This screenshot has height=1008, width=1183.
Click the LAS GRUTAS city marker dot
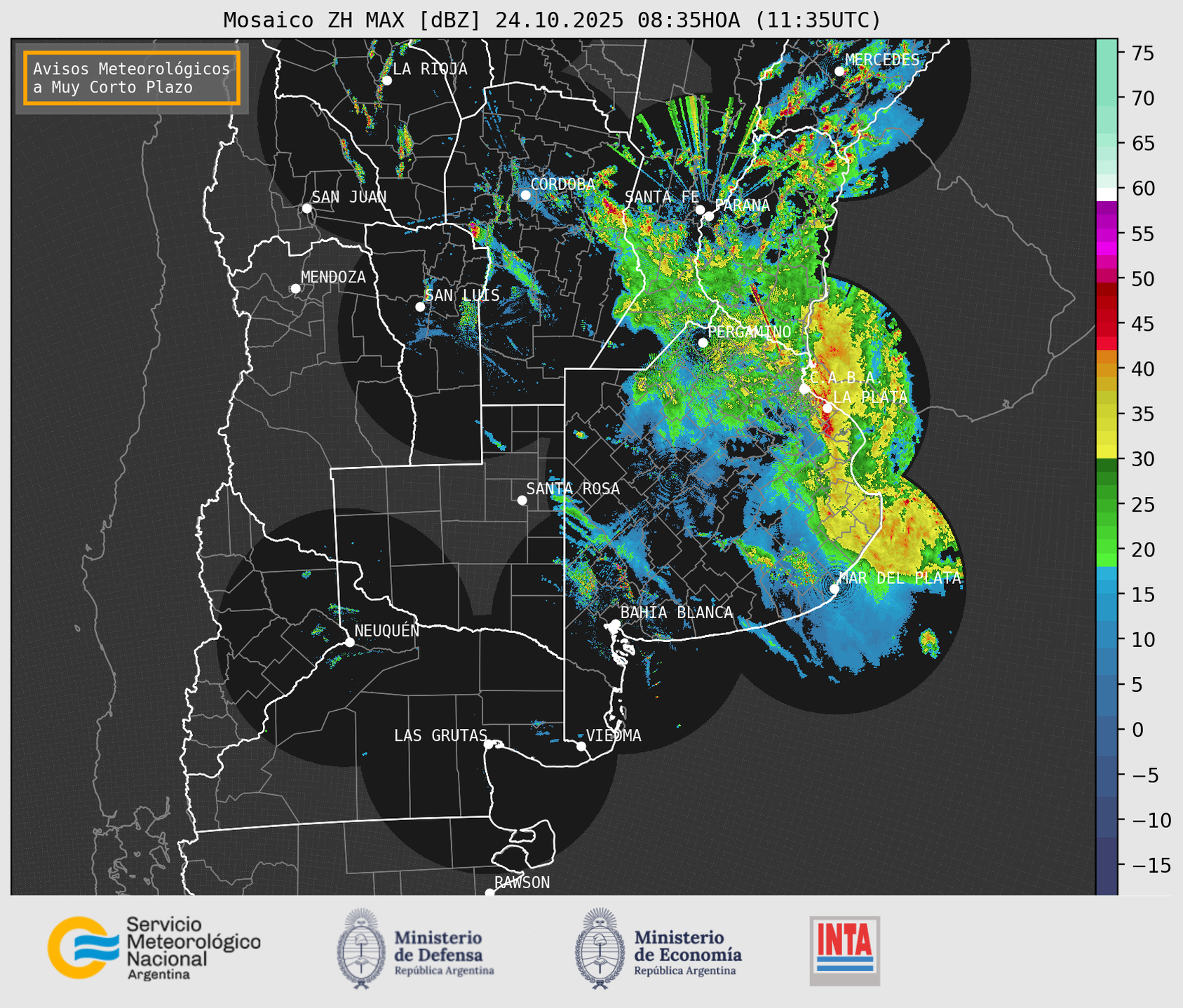click(x=489, y=744)
